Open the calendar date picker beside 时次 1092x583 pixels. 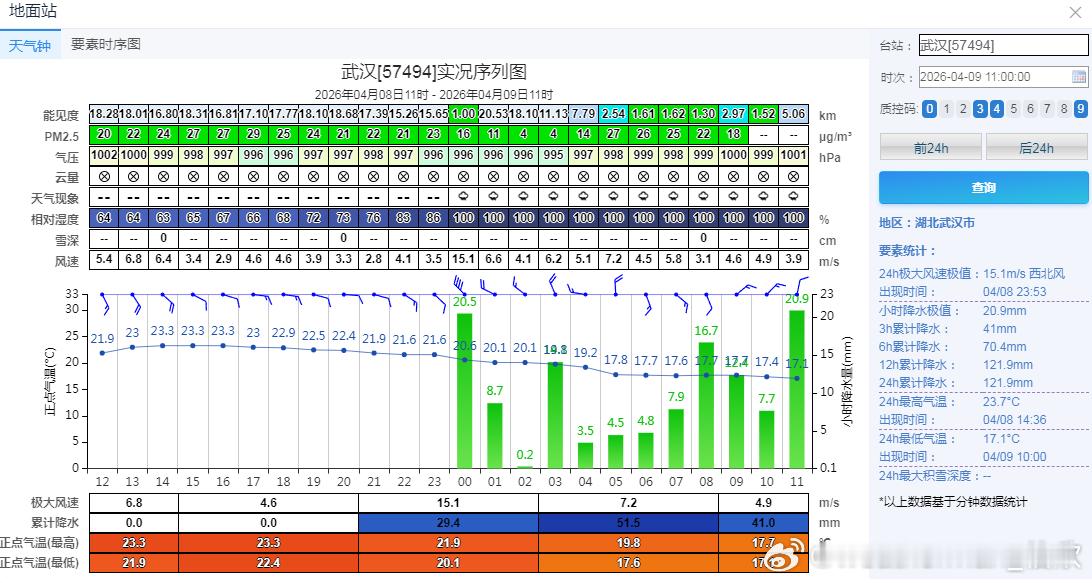pyautogui.click(x=1081, y=77)
